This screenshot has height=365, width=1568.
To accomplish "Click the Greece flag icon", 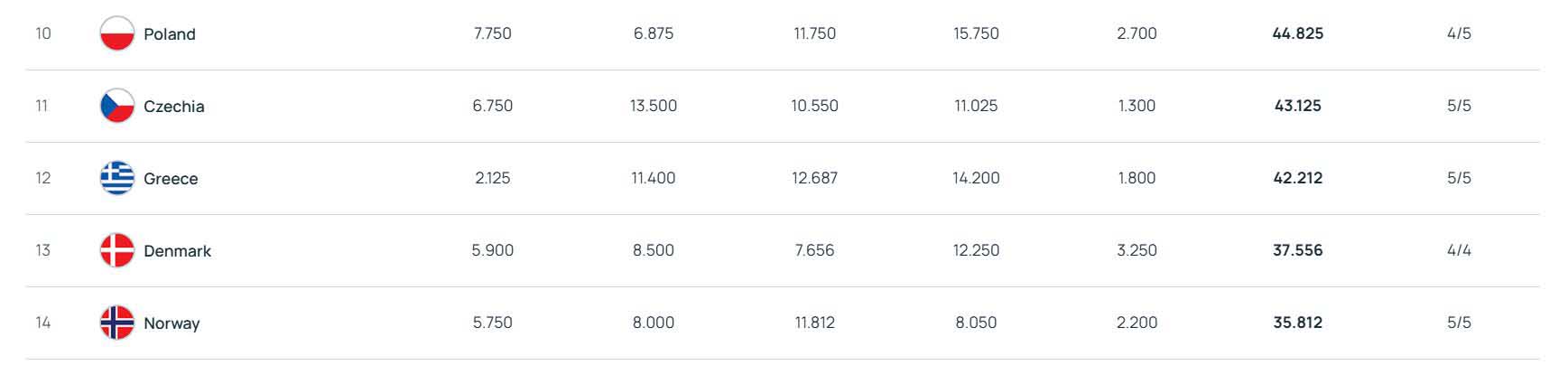I will tap(116, 178).
